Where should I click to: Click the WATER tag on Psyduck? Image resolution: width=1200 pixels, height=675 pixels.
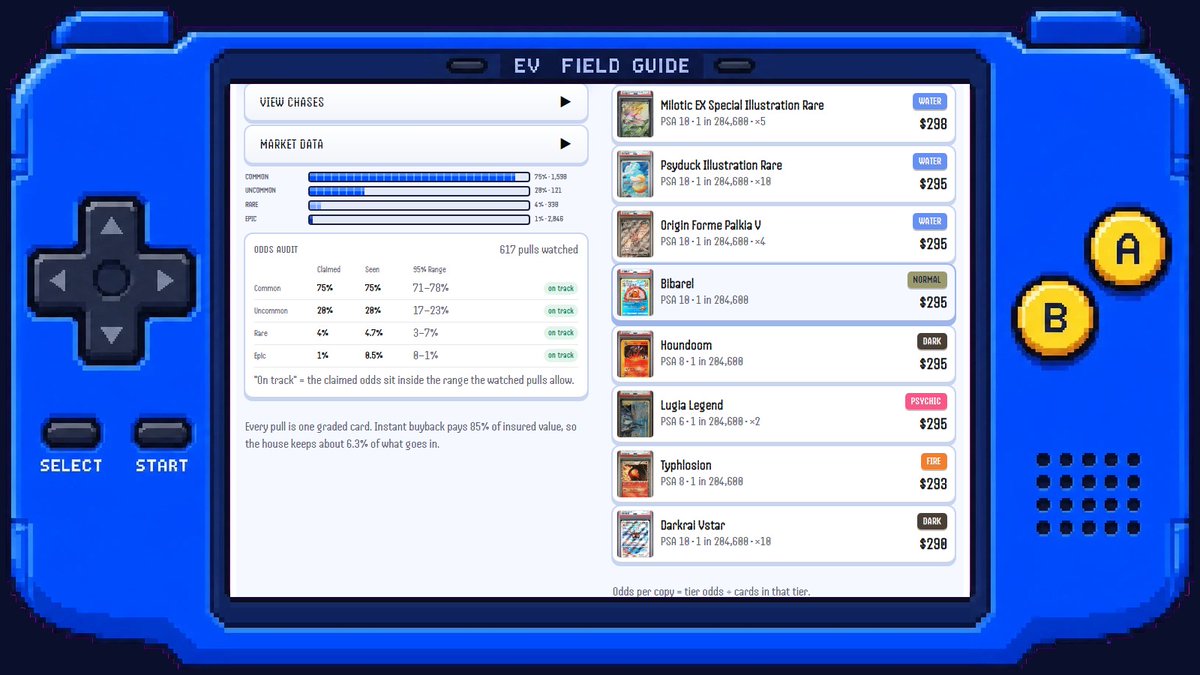930,161
